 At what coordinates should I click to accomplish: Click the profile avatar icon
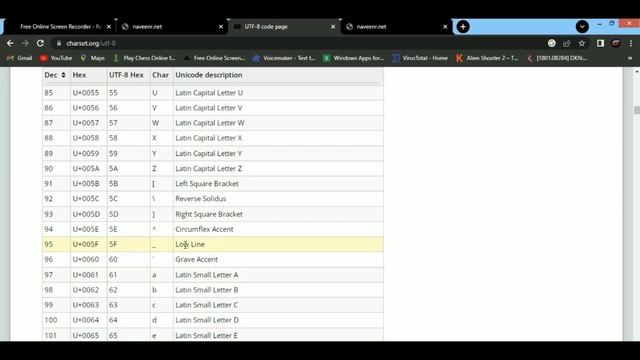coord(616,43)
